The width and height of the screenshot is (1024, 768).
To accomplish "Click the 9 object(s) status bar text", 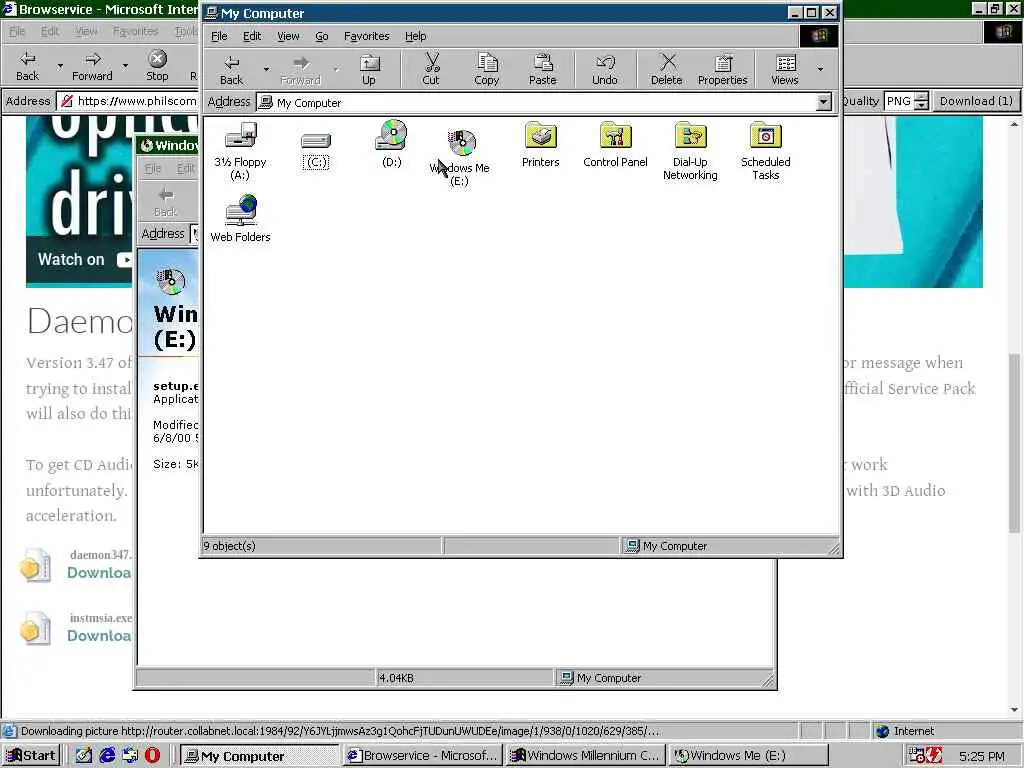I will 230,546.
